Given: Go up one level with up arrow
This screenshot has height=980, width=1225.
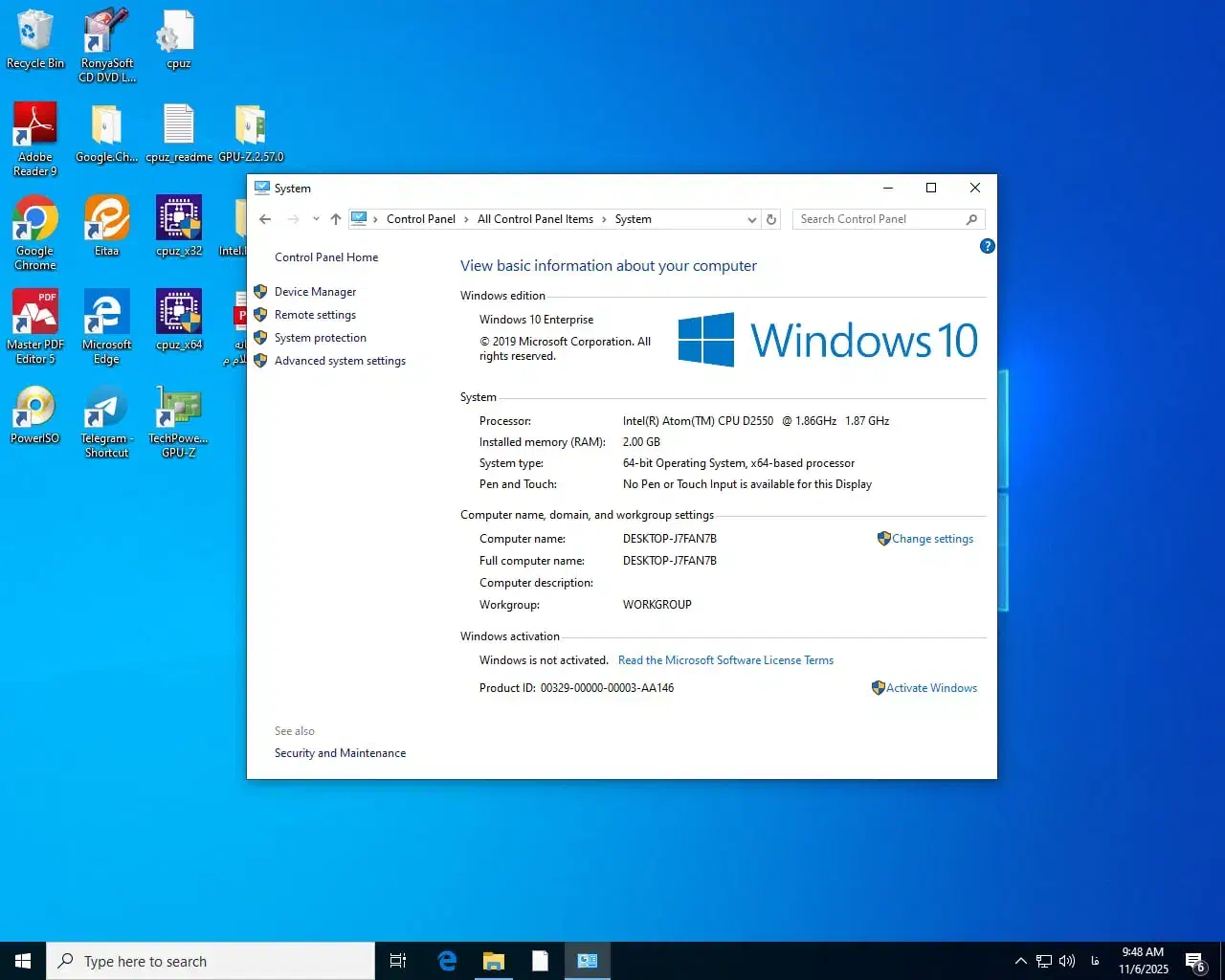Looking at the screenshot, I should (x=336, y=219).
